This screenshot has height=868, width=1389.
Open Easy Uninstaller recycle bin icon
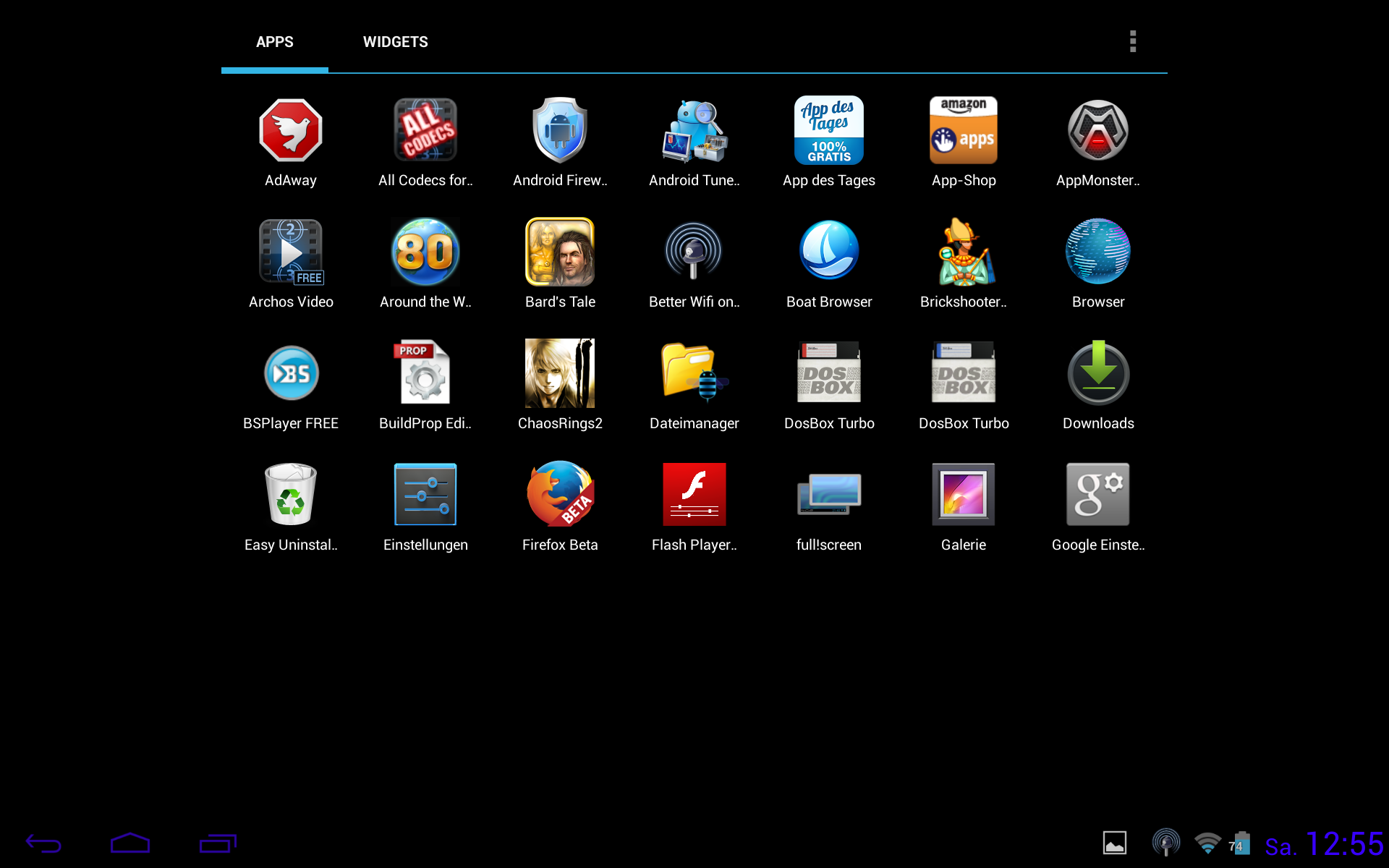pyautogui.click(x=291, y=494)
